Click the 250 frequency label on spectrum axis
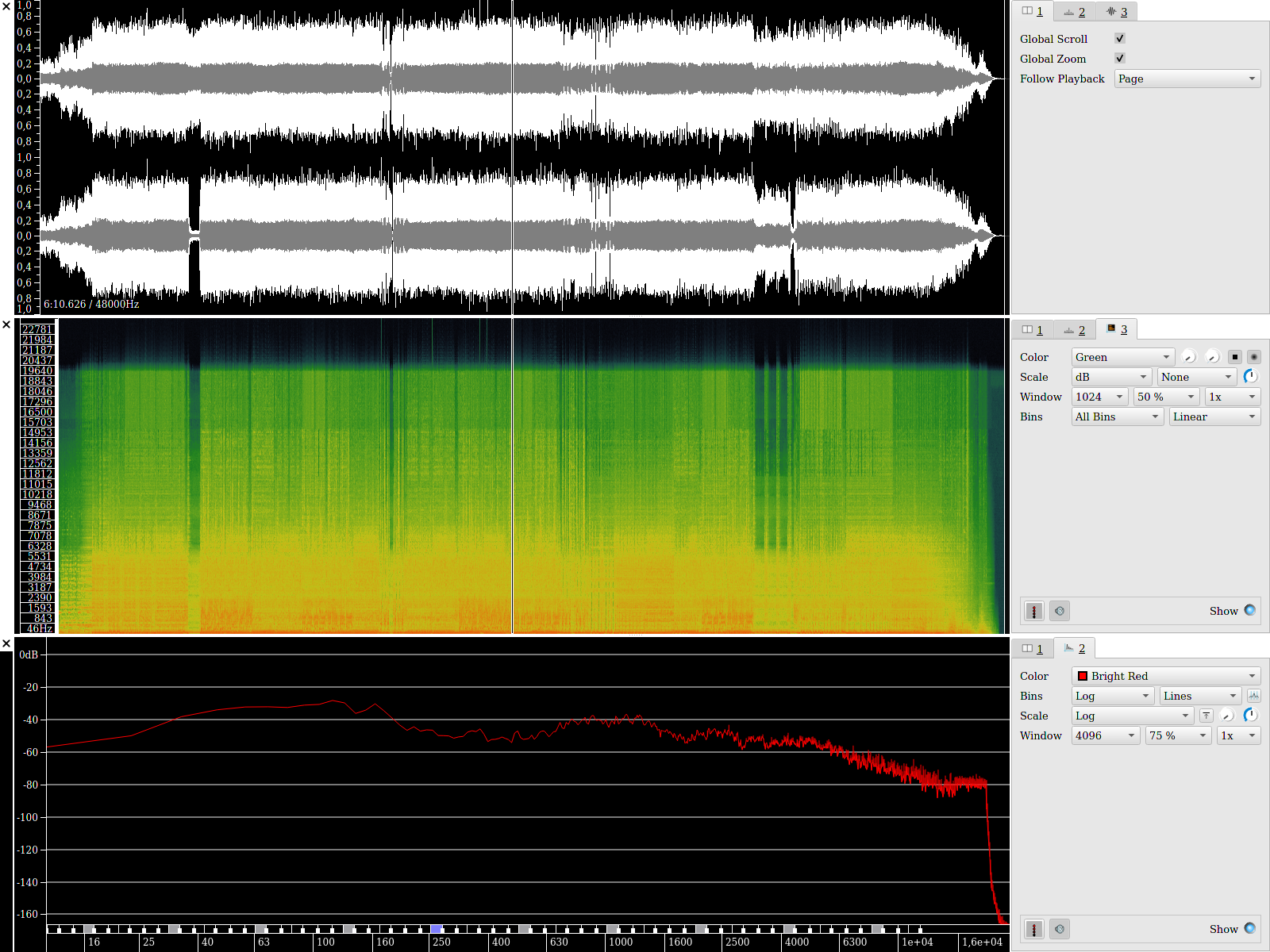Image resolution: width=1270 pixels, height=952 pixels. pos(441,942)
